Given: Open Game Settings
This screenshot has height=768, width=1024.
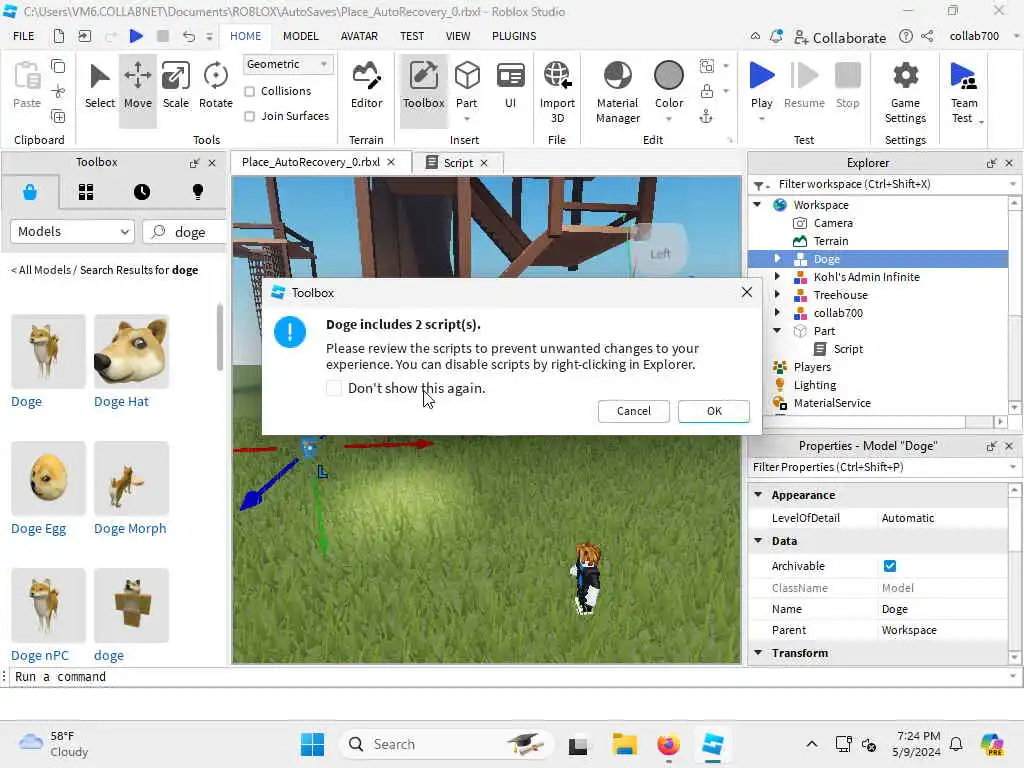Looking at the screenshot, I should point(905,91).
